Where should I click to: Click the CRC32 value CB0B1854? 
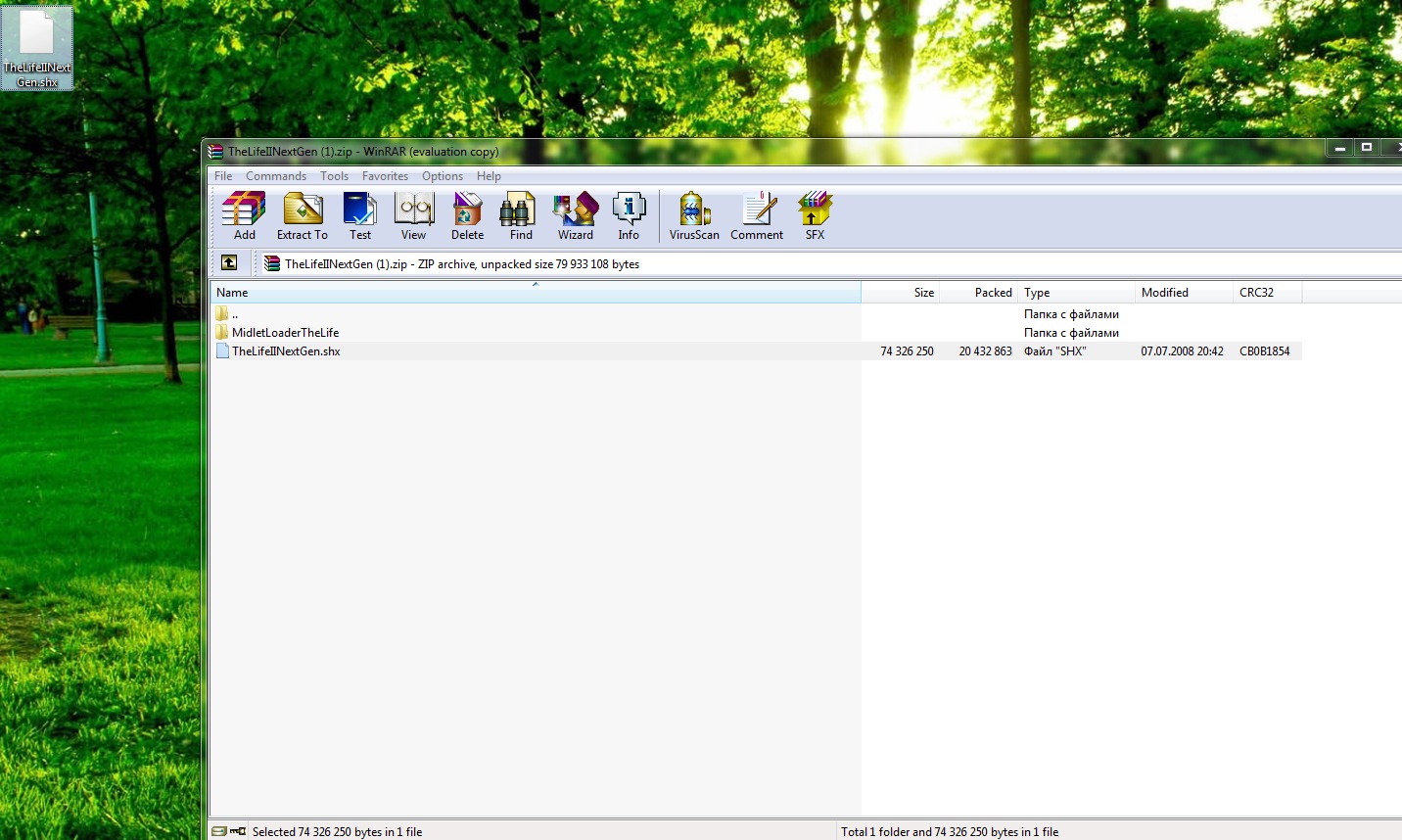[1264, 351]
